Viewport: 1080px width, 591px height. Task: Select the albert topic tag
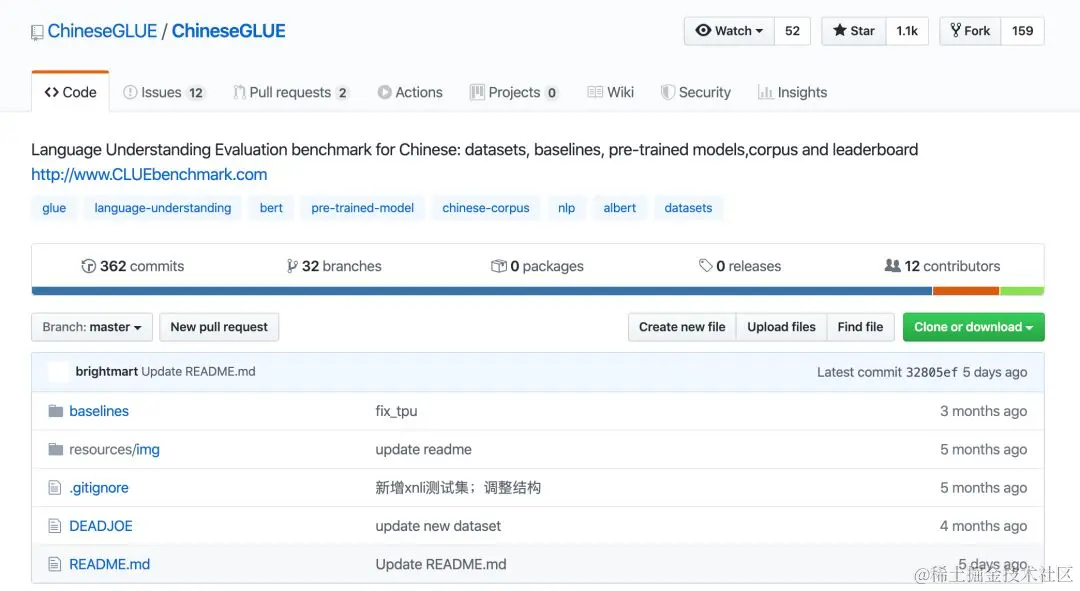tap(619, 208)
